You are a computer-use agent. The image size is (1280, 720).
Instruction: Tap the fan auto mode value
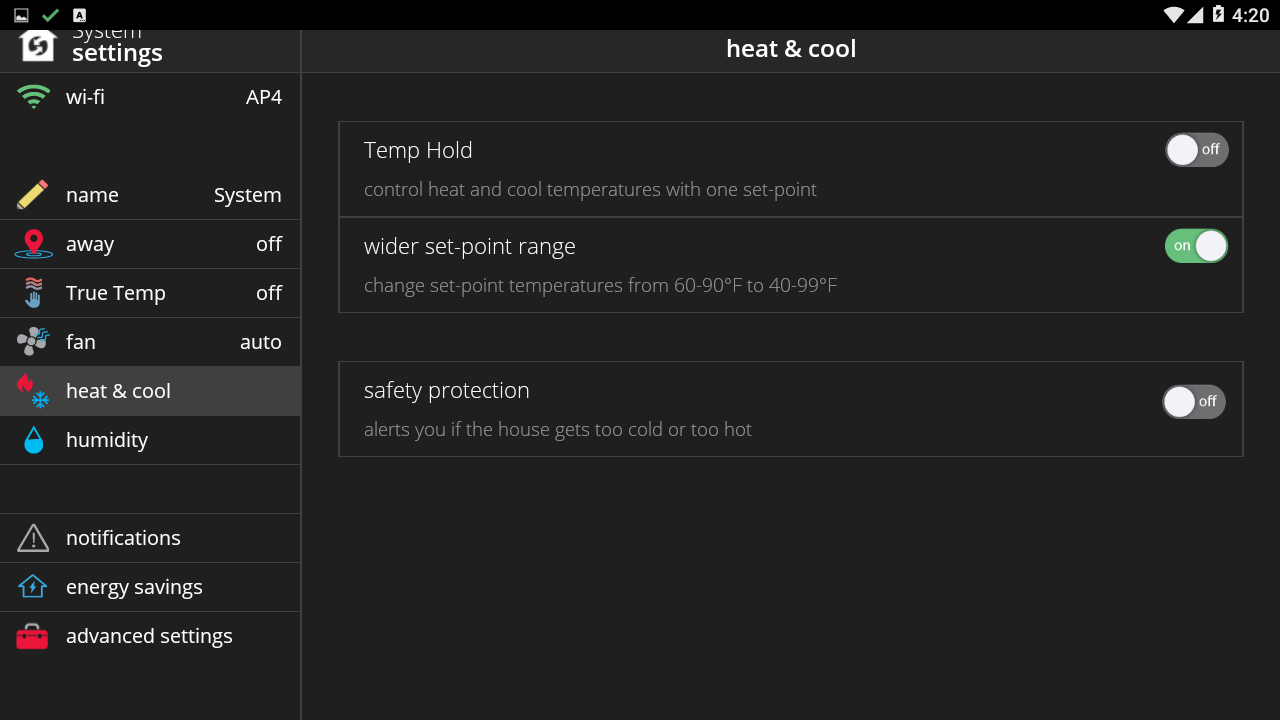[x=261, y=342]
